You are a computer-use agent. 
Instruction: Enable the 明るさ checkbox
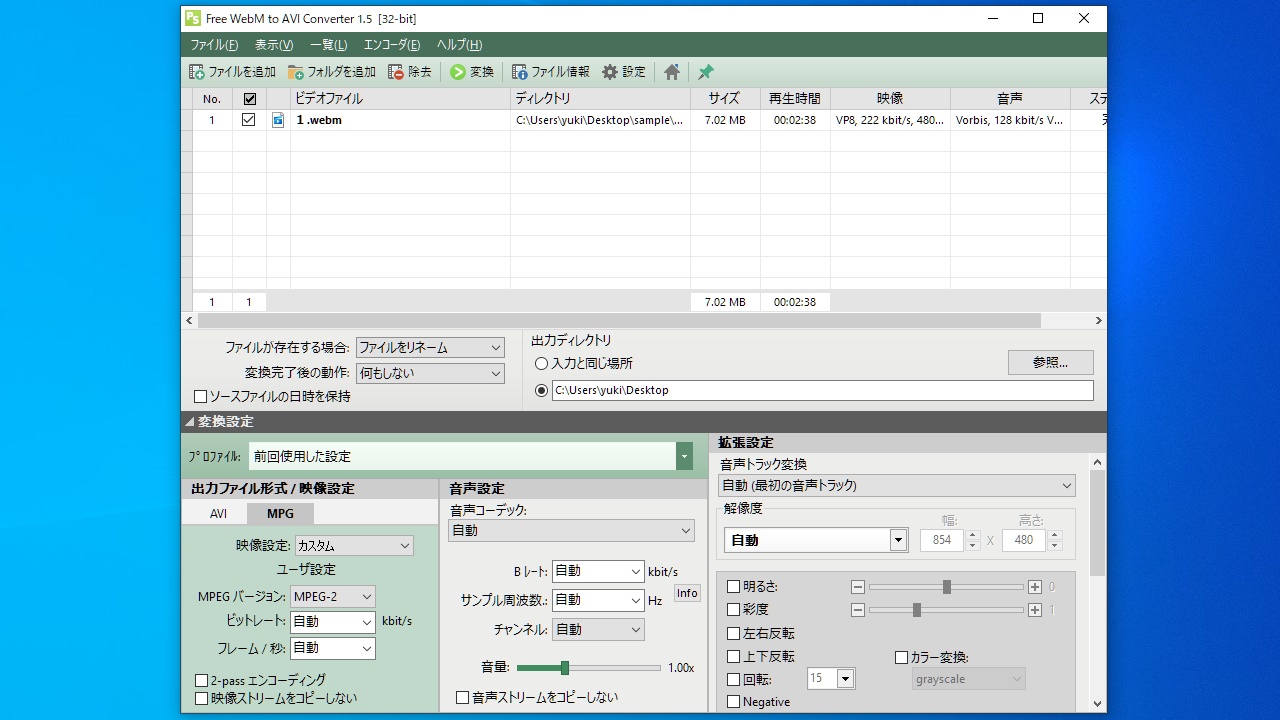point(733,587)
